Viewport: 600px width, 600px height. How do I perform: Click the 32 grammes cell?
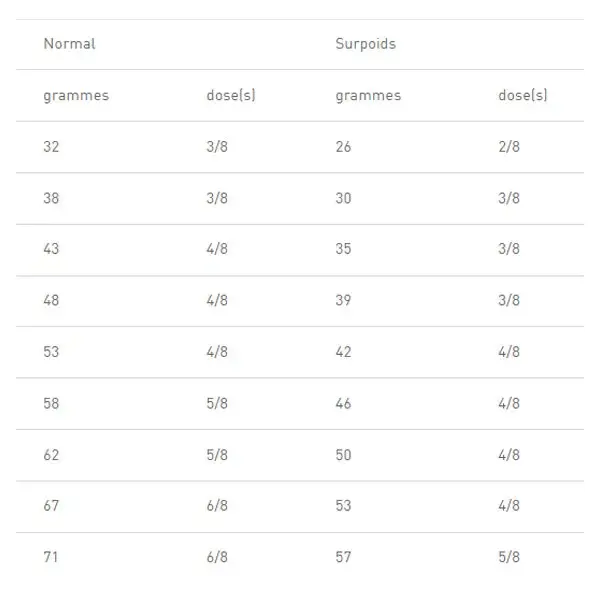(51, 147)
